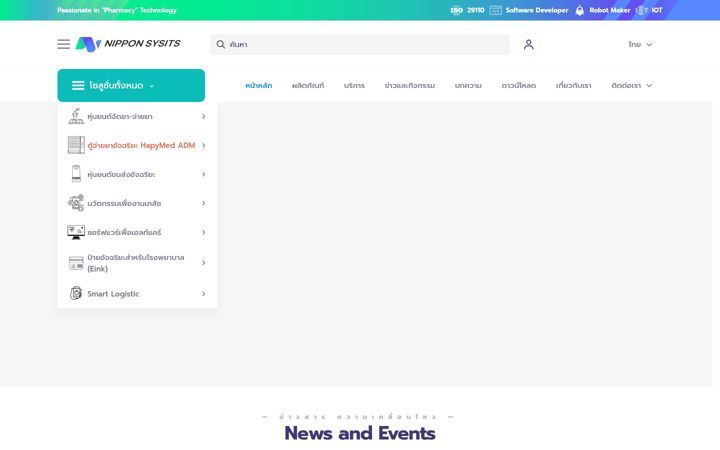The width and height of the screenshot is (720, 450).
Task: Open the second nav item, products
Action: [308, 85]
